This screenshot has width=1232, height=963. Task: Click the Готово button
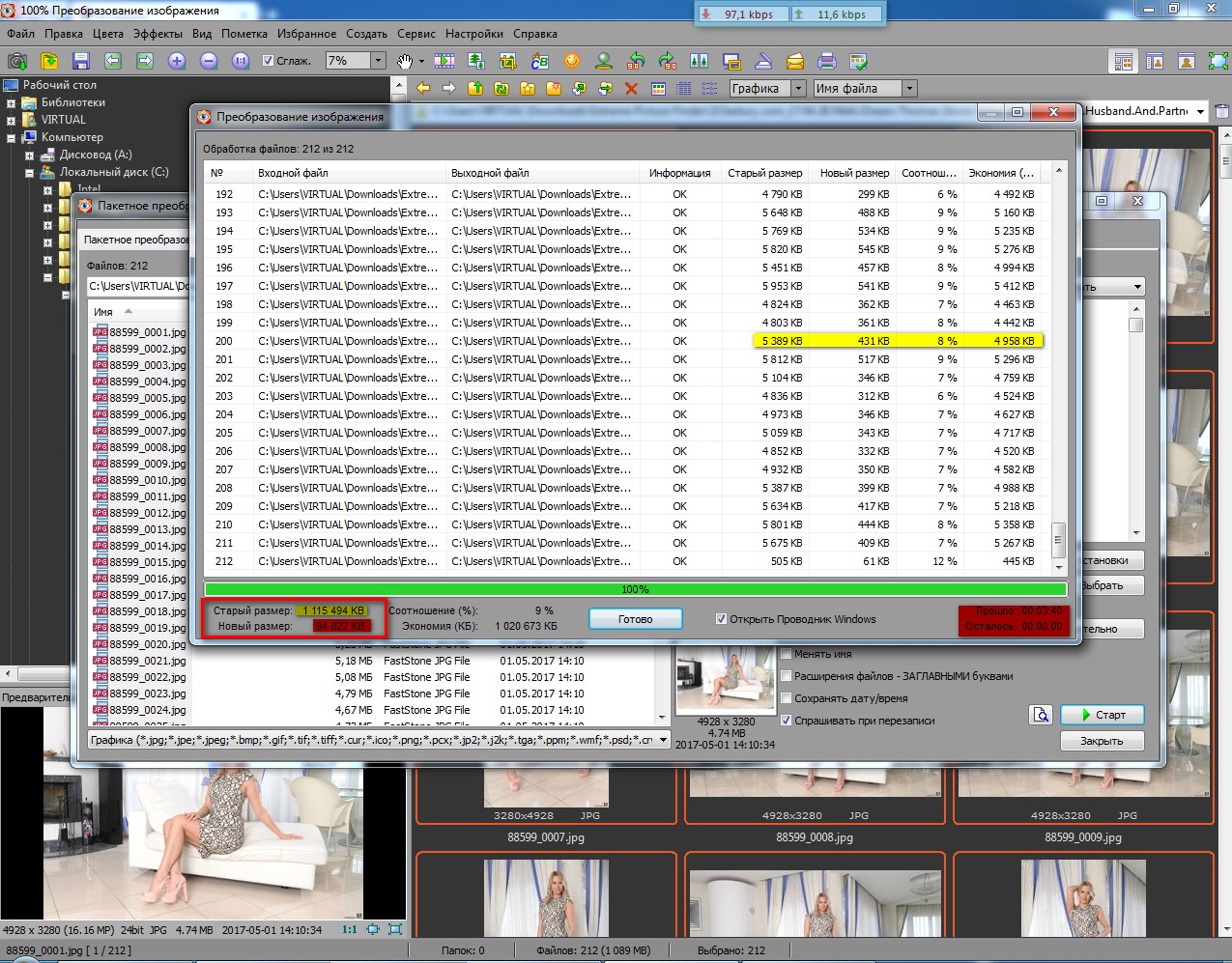[x=636, y=619]
